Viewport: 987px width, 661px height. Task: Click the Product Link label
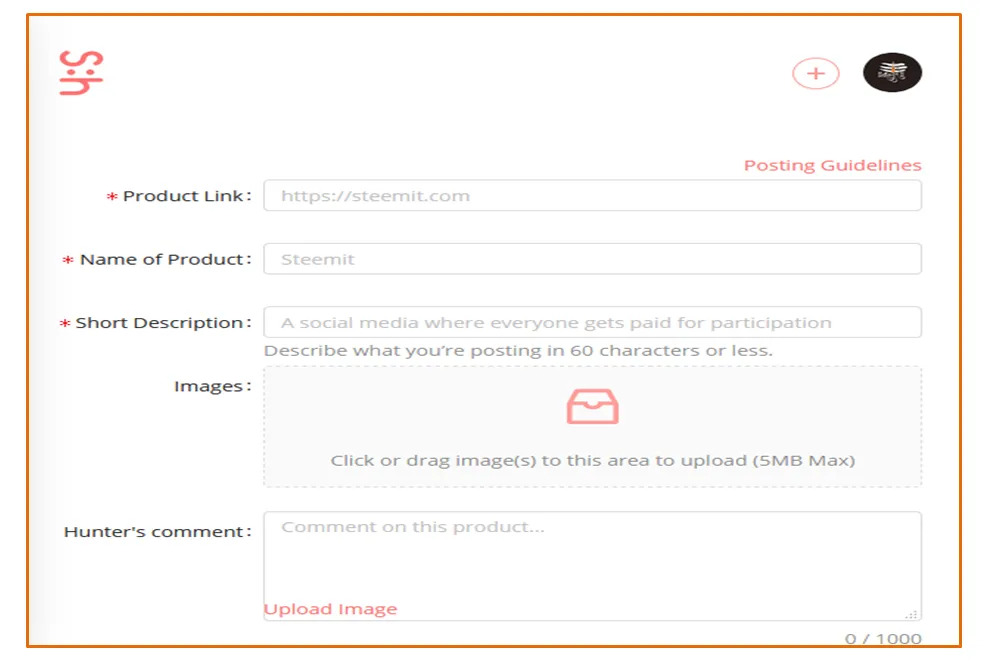tap(185, 196)
